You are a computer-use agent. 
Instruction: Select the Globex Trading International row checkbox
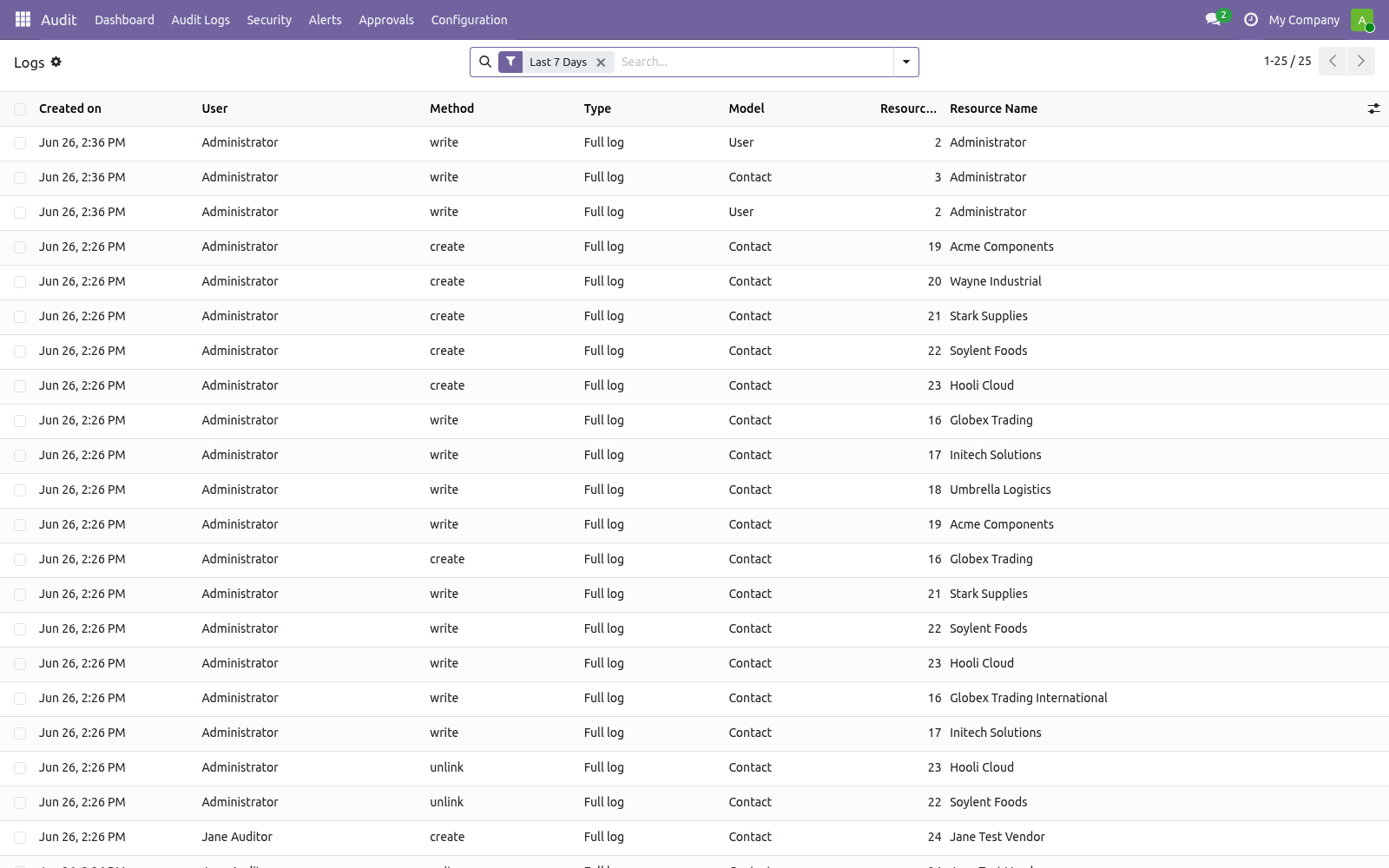20,698
